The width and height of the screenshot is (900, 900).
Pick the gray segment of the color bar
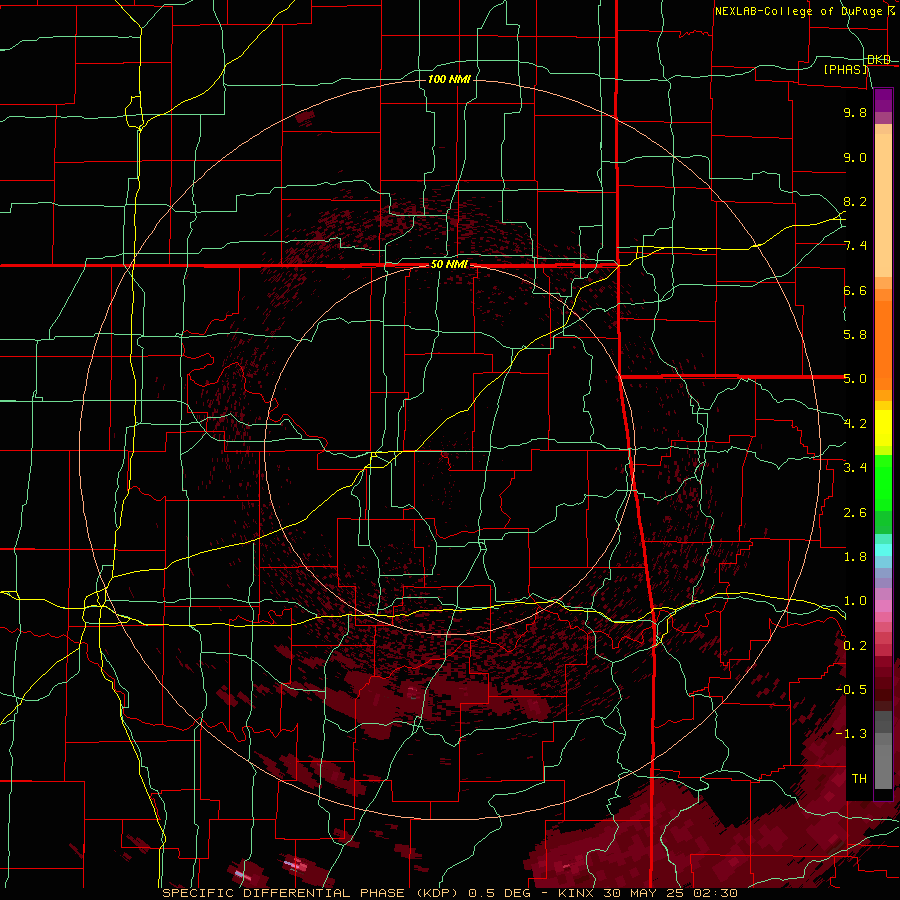tap(883, 750)
